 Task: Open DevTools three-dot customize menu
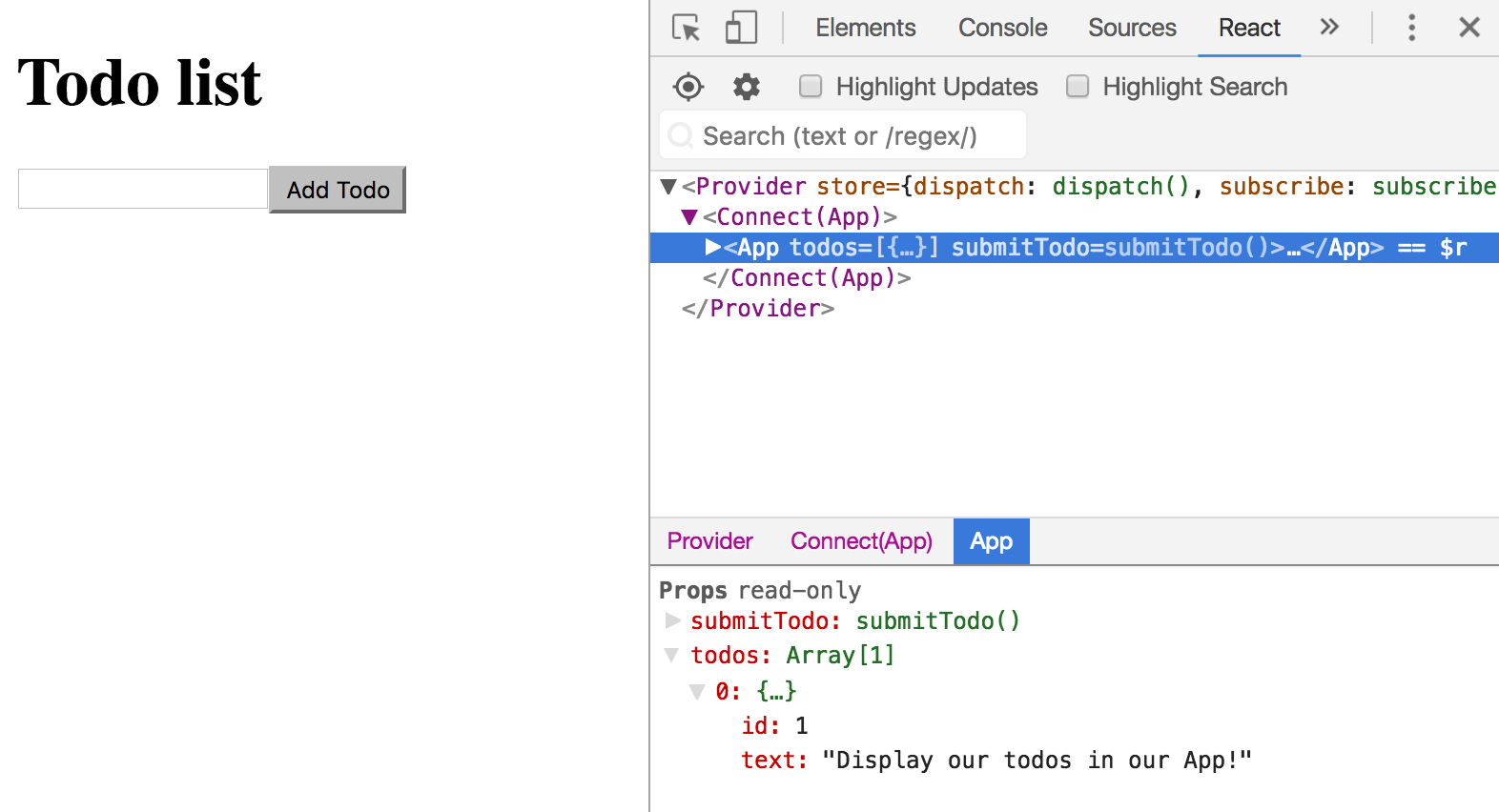[1411, 28]
